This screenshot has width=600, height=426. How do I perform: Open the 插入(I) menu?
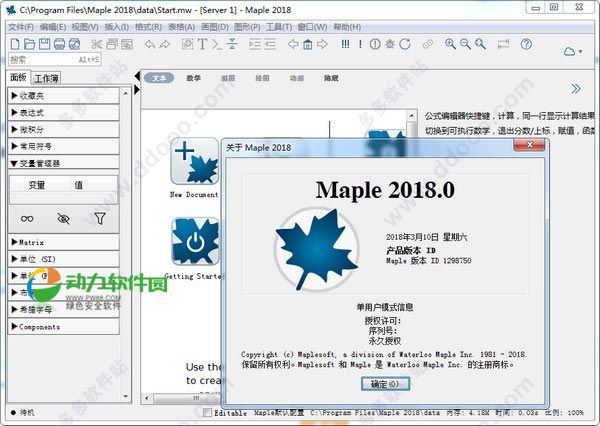[117, 27]
